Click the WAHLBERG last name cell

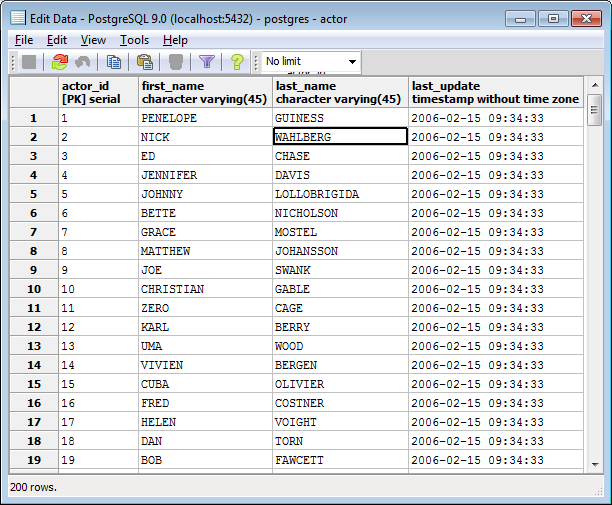pyautogui.click(x=340, y=137)
